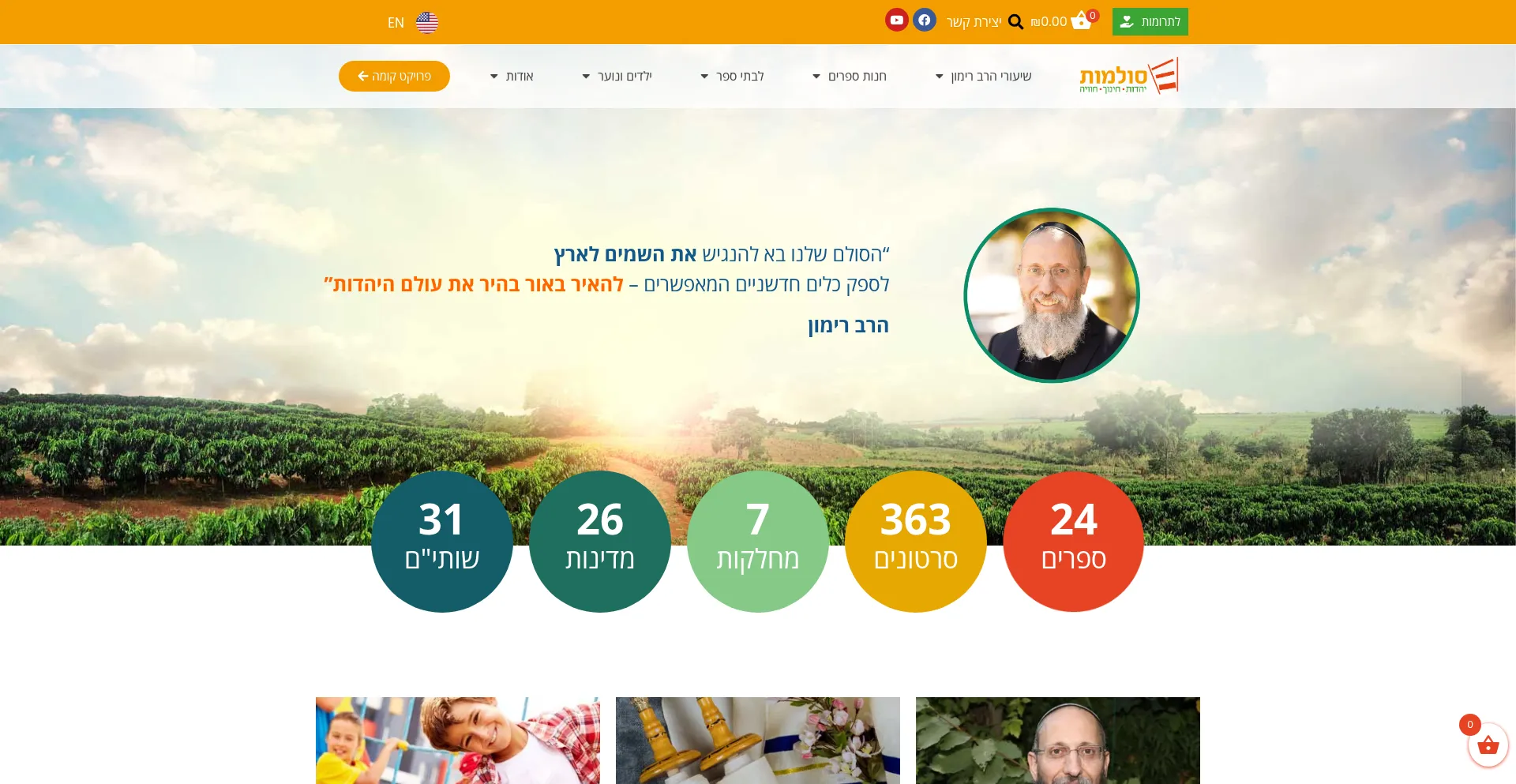Expand the לבתי ספר dropdown
The width and height of the screenshot is (1516, 784).
click(x=732, y=77)
